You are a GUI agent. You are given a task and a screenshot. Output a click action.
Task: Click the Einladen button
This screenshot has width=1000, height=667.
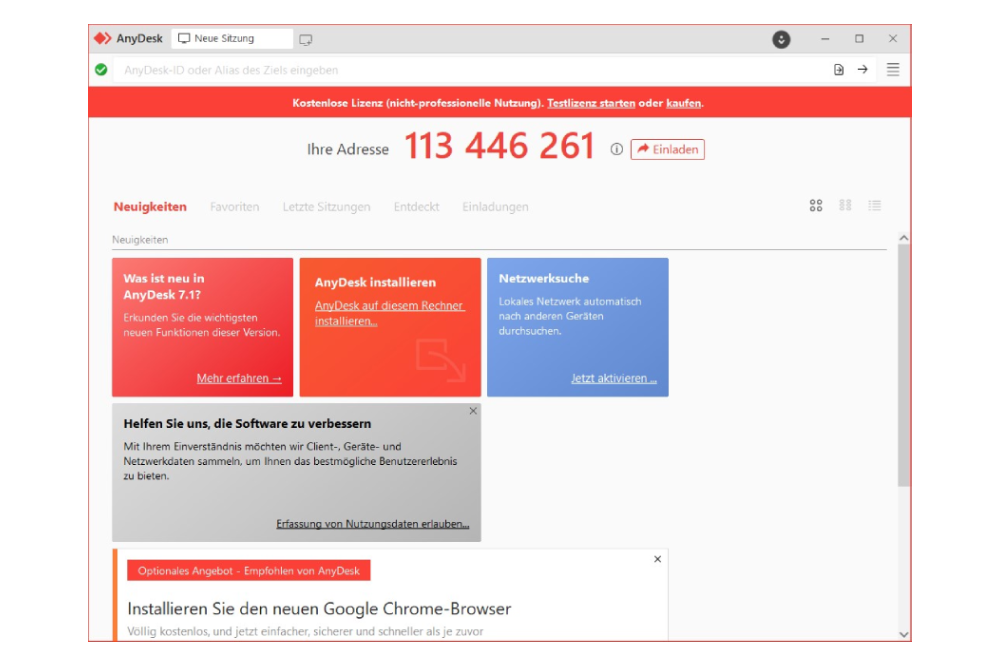tap(668, 149)
